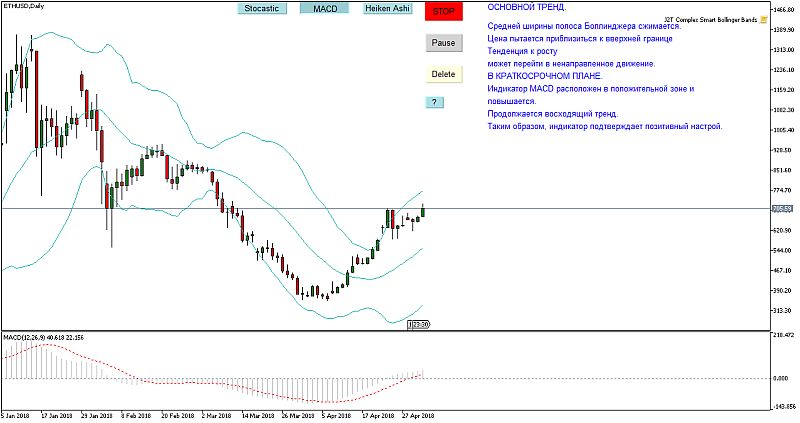
Task: Click the '5 Apr 2018' date label
Action: pos(336,415)
